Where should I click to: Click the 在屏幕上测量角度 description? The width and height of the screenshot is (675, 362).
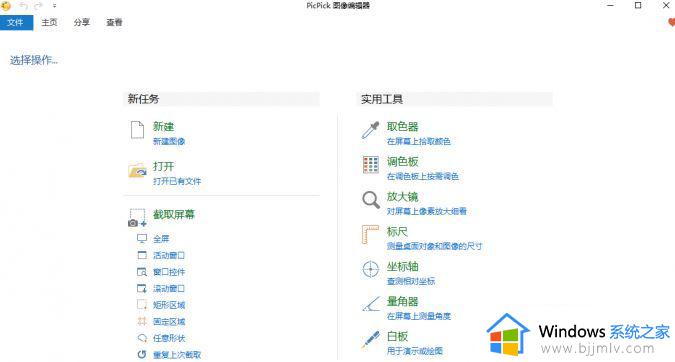(x=418, y=316)
